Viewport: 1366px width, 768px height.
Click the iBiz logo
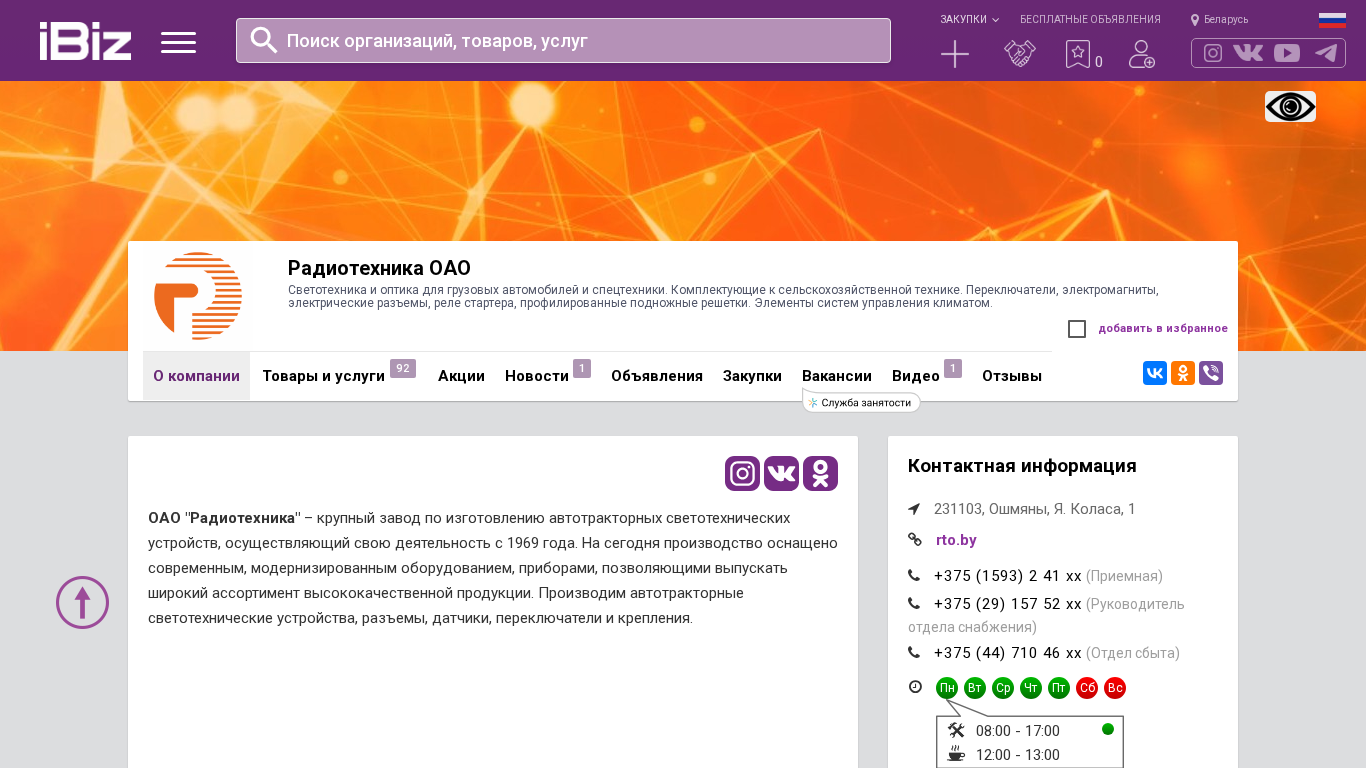[85, 41]
